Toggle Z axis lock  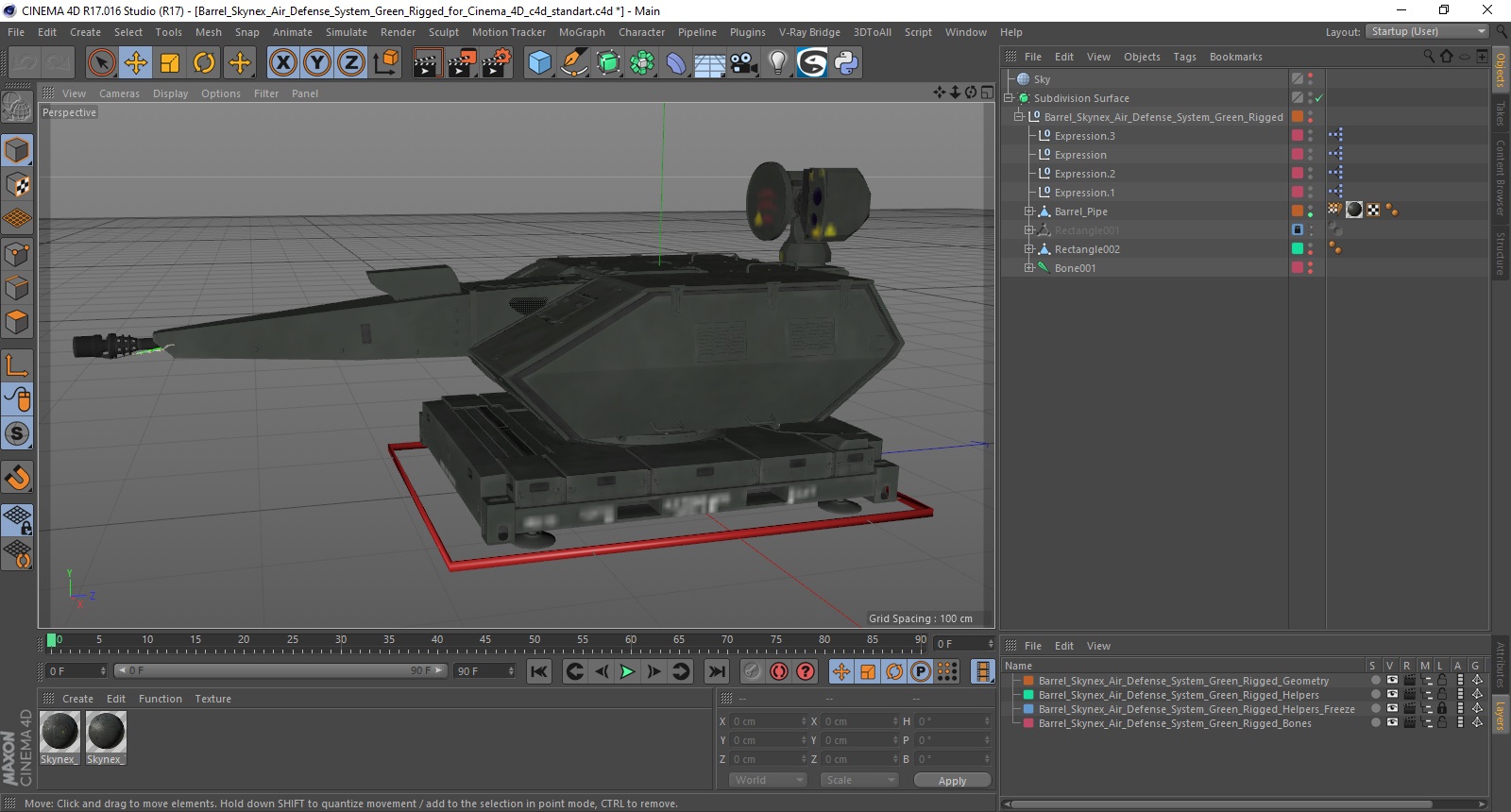pos(351,63)
